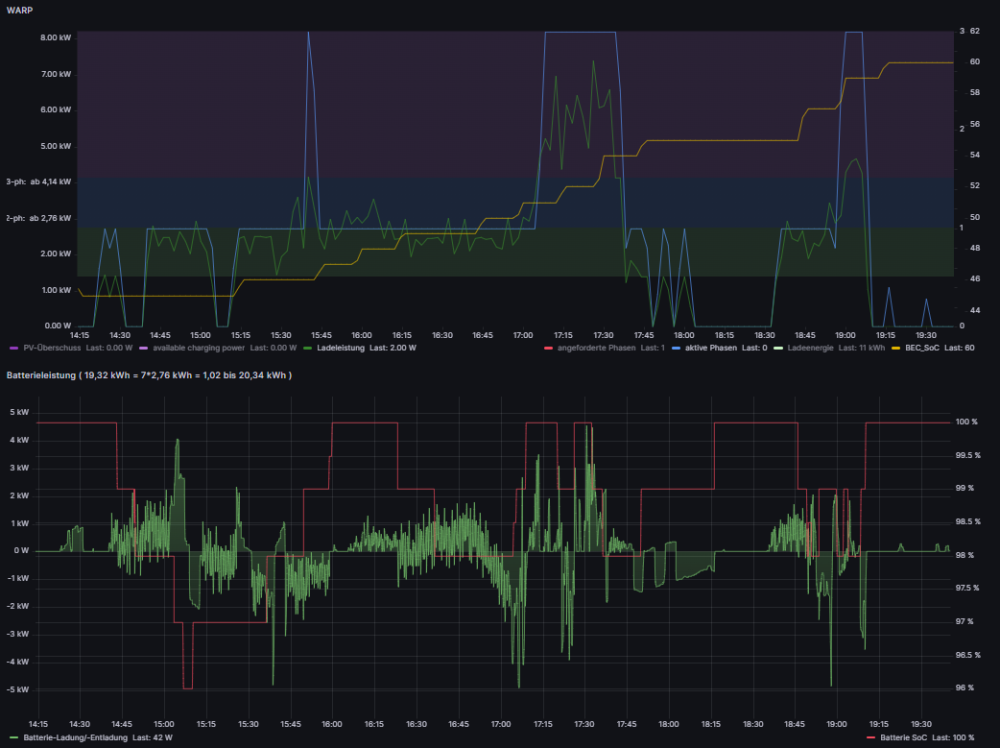This screenshot has width=1000, height=748.
Task: Click the 17:00 tick on WARP time axis
Action: [x=522, y=336]
